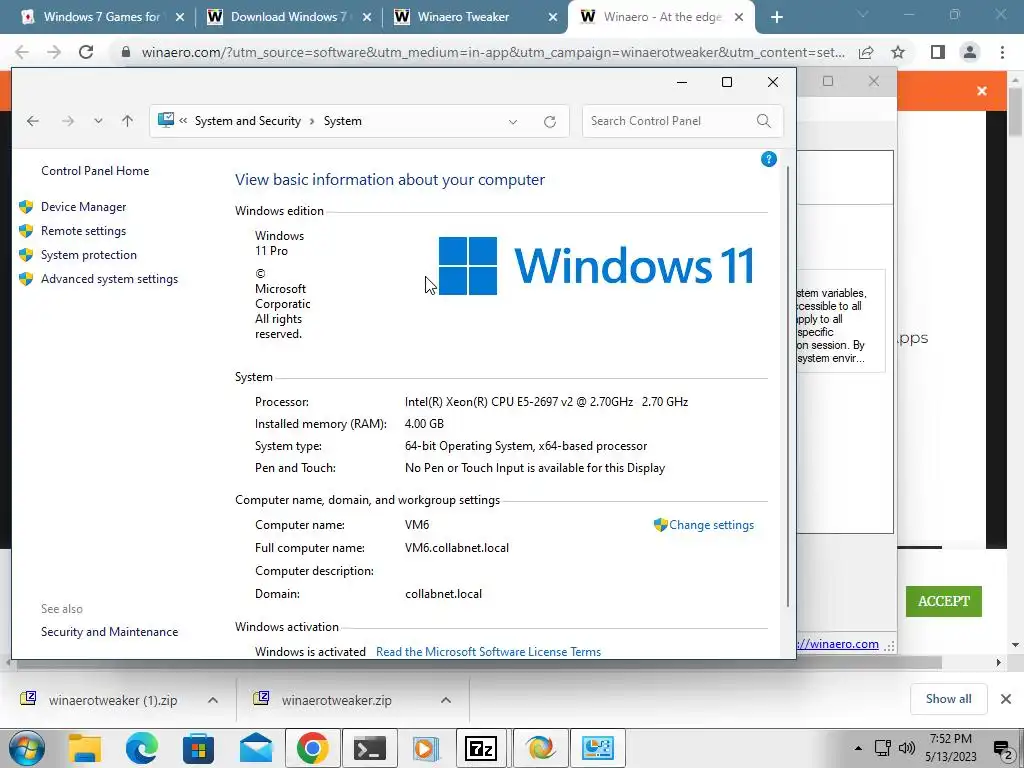Open notification center icon
This screenshot has height=768, width=1024.
(1002, 748)
